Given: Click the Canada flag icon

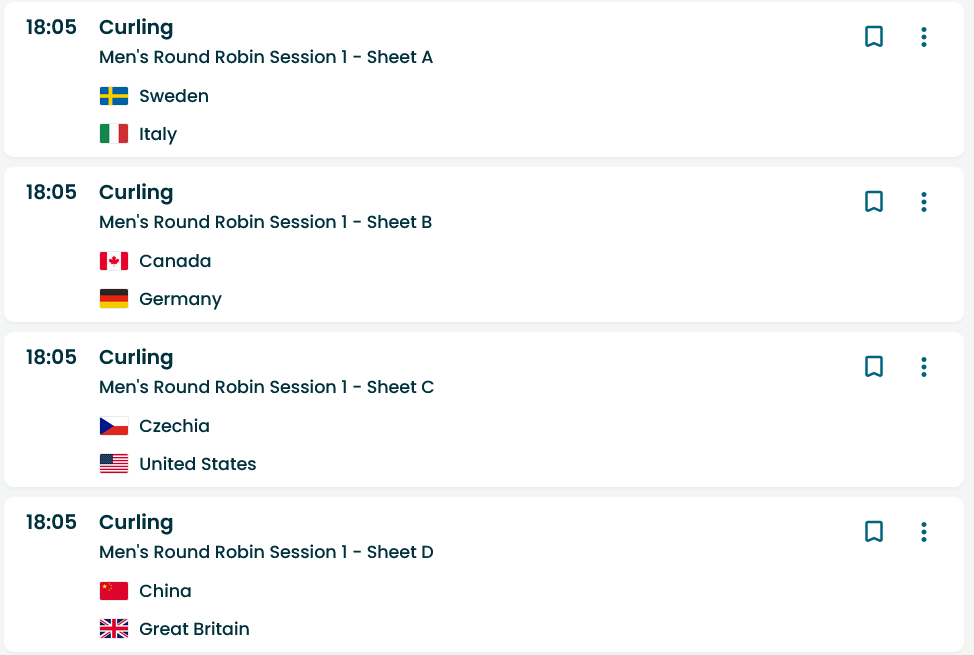Looking at the screenshot, I should (114, 261).
